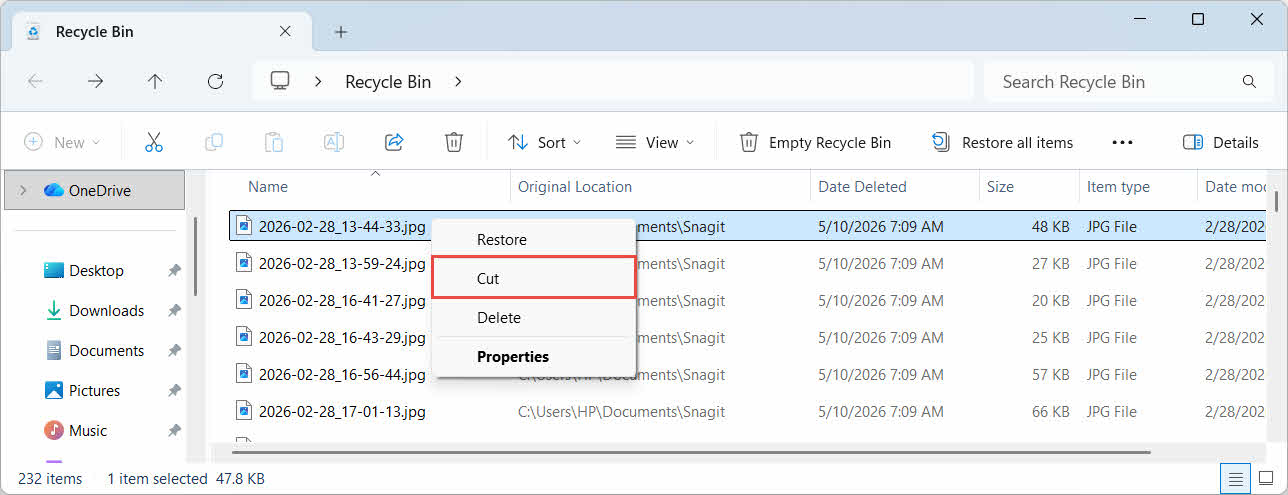The height and width of the screenshot is (495, 1288).
Task: Click the search magnifier icon
Action: click(x=1249, y=82)
